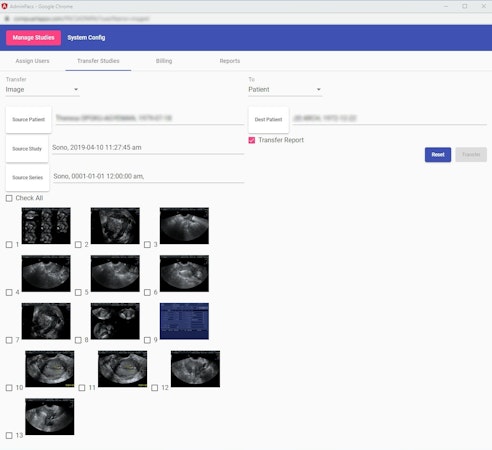Screen dimensions: 492x450
Task: Uncheck the Transfer Report checkbox
Action: click(252, 140)
